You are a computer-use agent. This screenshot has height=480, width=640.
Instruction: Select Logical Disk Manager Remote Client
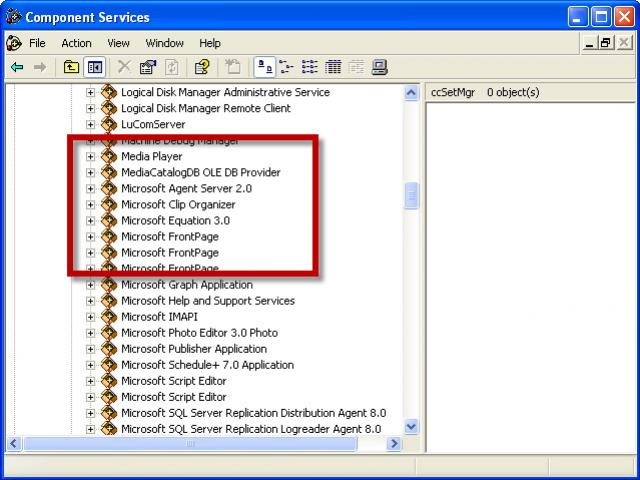[x=206, y=109]
